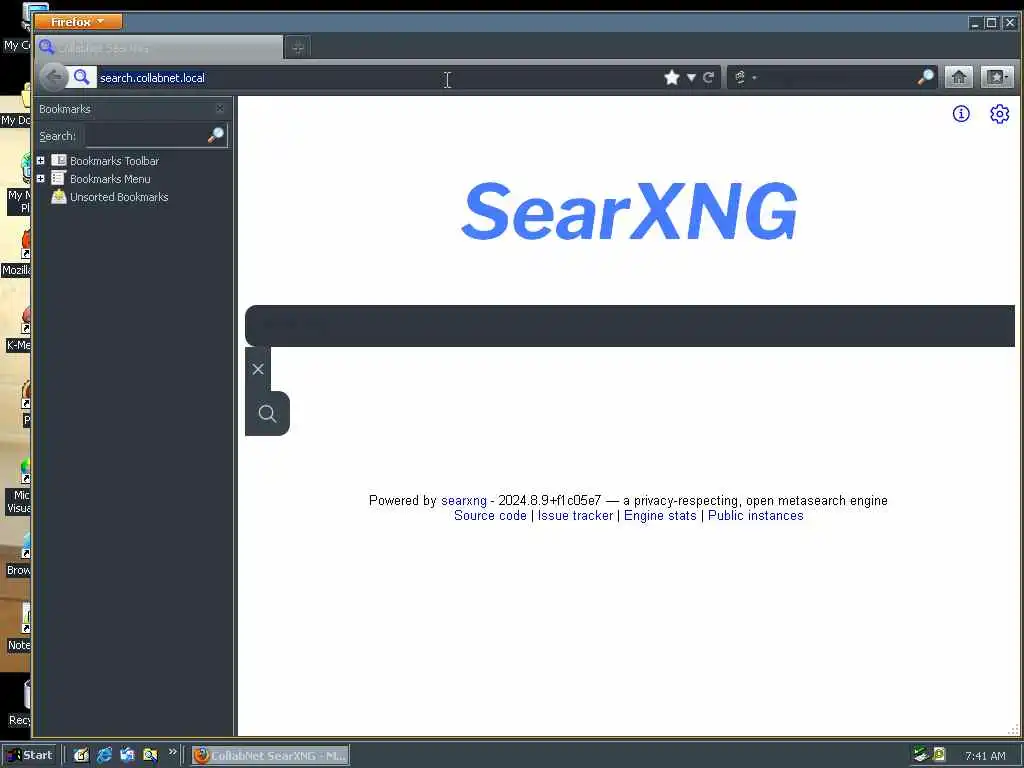Open the search engine selector dropdown
Screen dimensions: 1024x768
coord(745,78)
